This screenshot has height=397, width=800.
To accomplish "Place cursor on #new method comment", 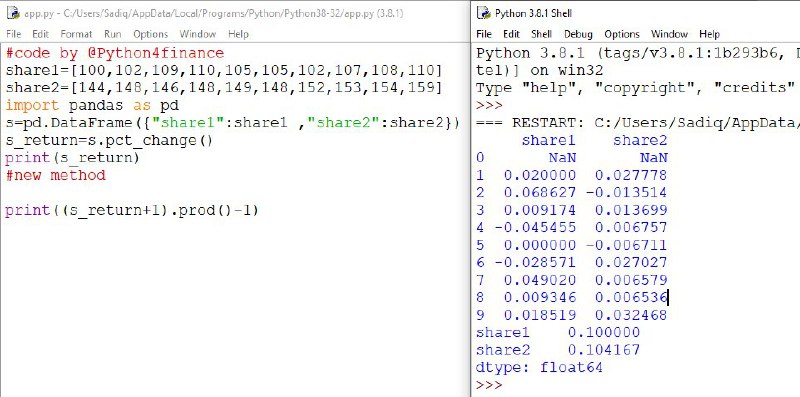I will (56, 175).
